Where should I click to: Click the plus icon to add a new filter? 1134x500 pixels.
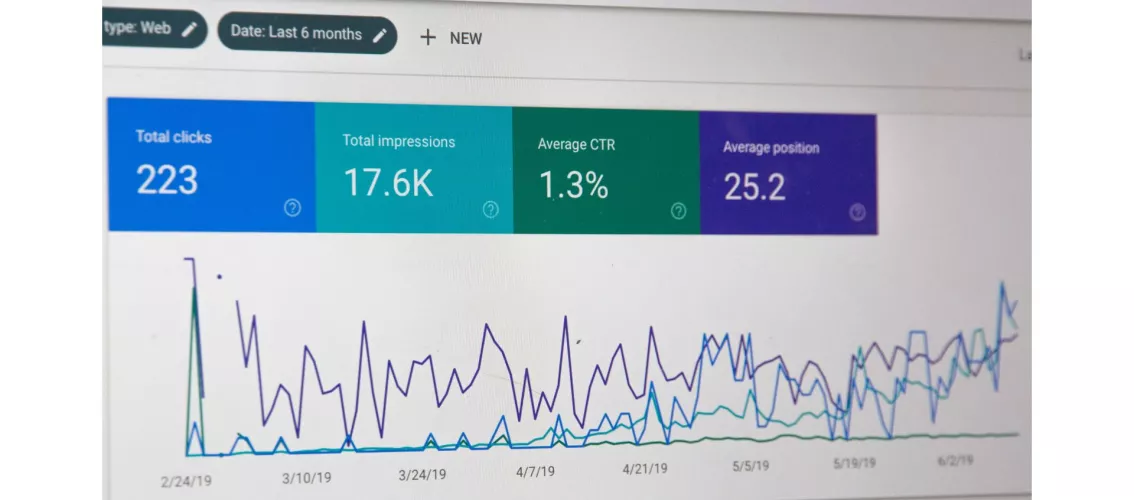point(428,37)
